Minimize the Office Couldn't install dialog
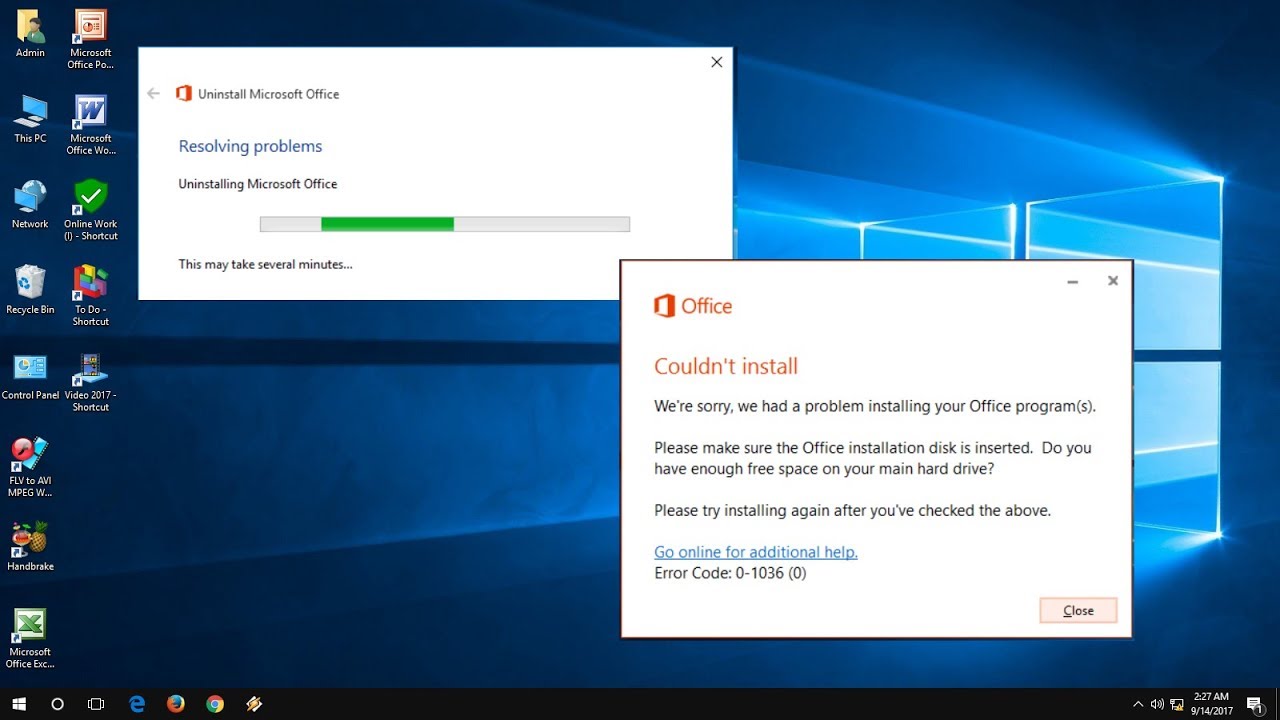This screenshot has width=1280, height=720. [x=1072, y=282]
